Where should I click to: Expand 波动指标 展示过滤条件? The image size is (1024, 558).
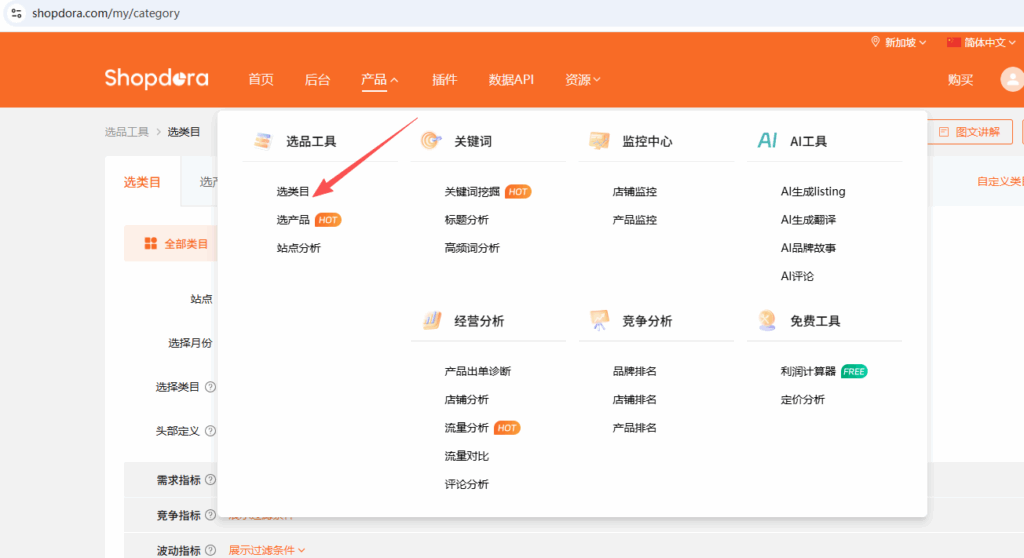(x=267, y=550)
